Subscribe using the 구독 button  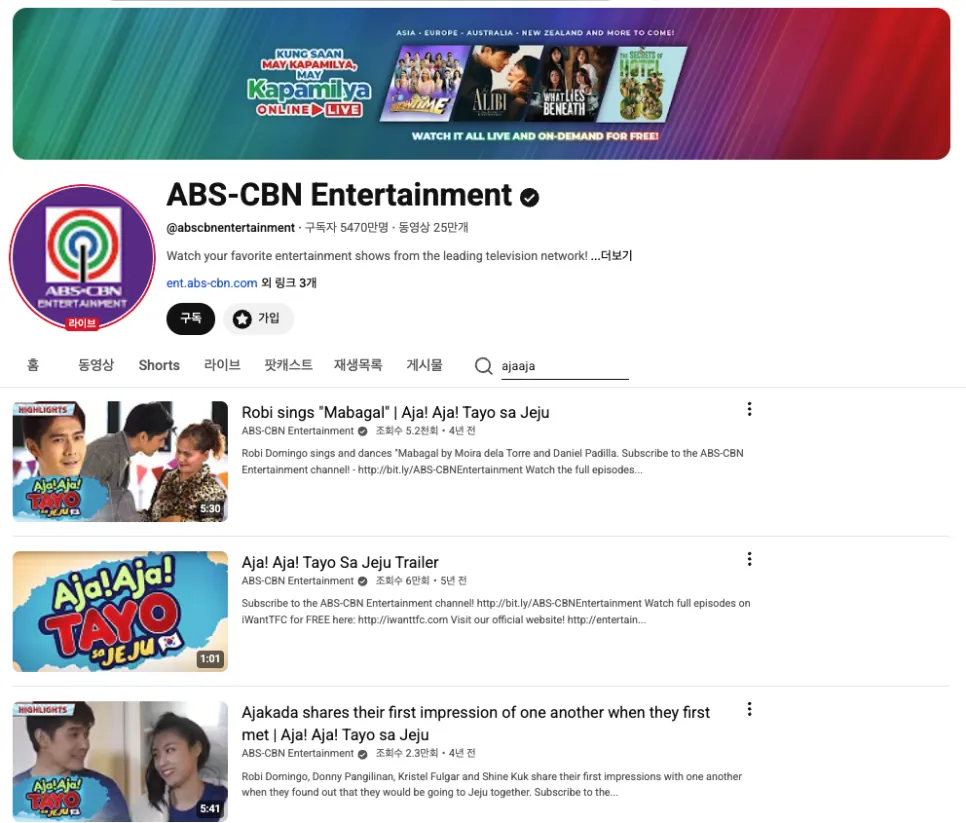point(190,318)
